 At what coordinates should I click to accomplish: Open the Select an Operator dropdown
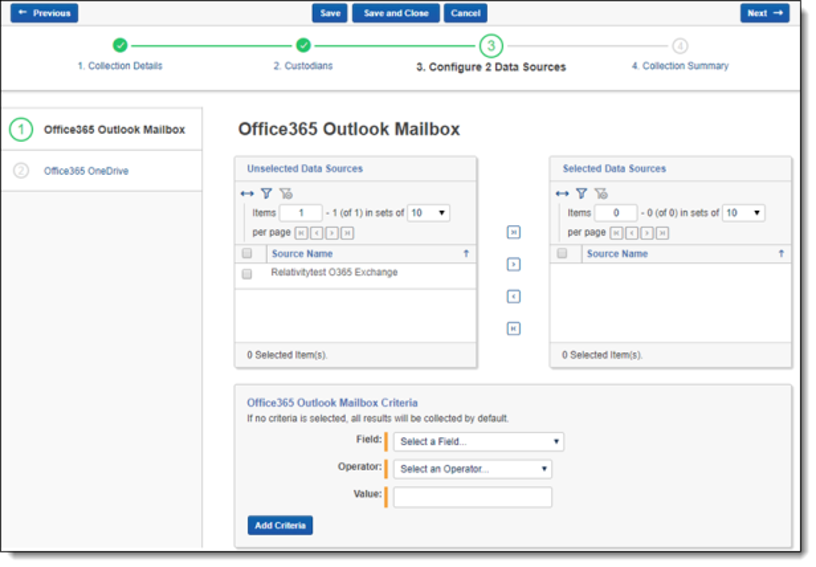pos(473,469)
